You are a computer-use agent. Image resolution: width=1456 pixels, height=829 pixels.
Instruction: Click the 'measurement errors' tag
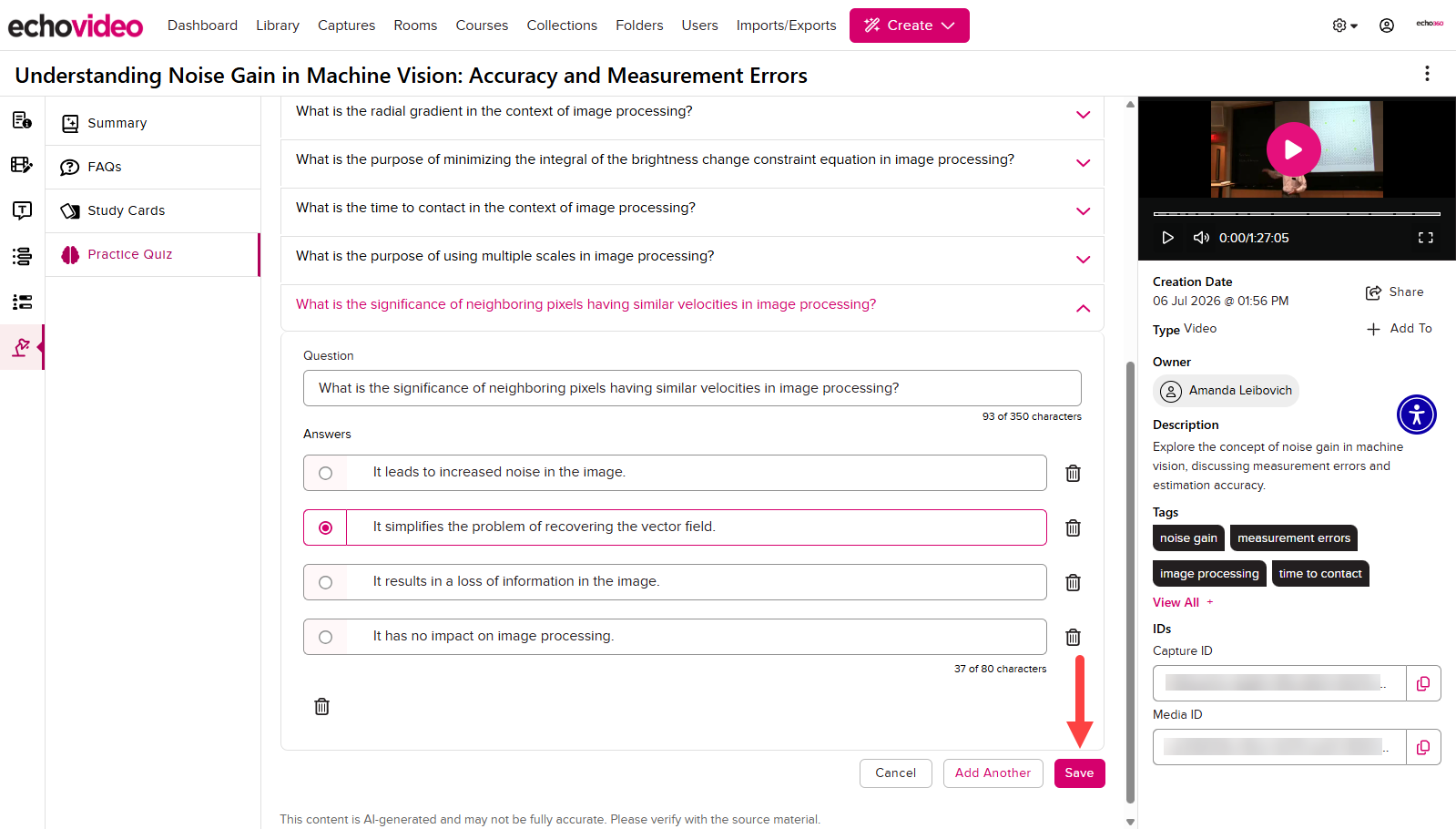tap(1294, 538)
